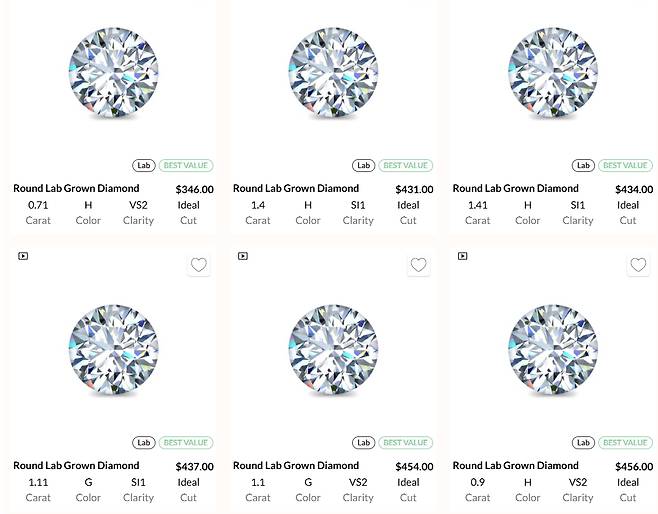
Task: Click Best Value badge on $431.00 diamond
Action: click(406, 165)
